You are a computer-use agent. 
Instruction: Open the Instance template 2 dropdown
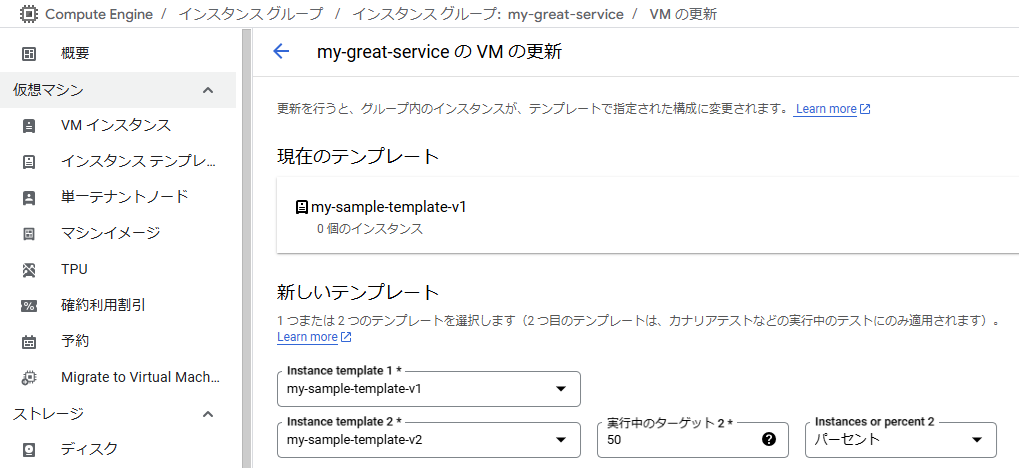429,439
